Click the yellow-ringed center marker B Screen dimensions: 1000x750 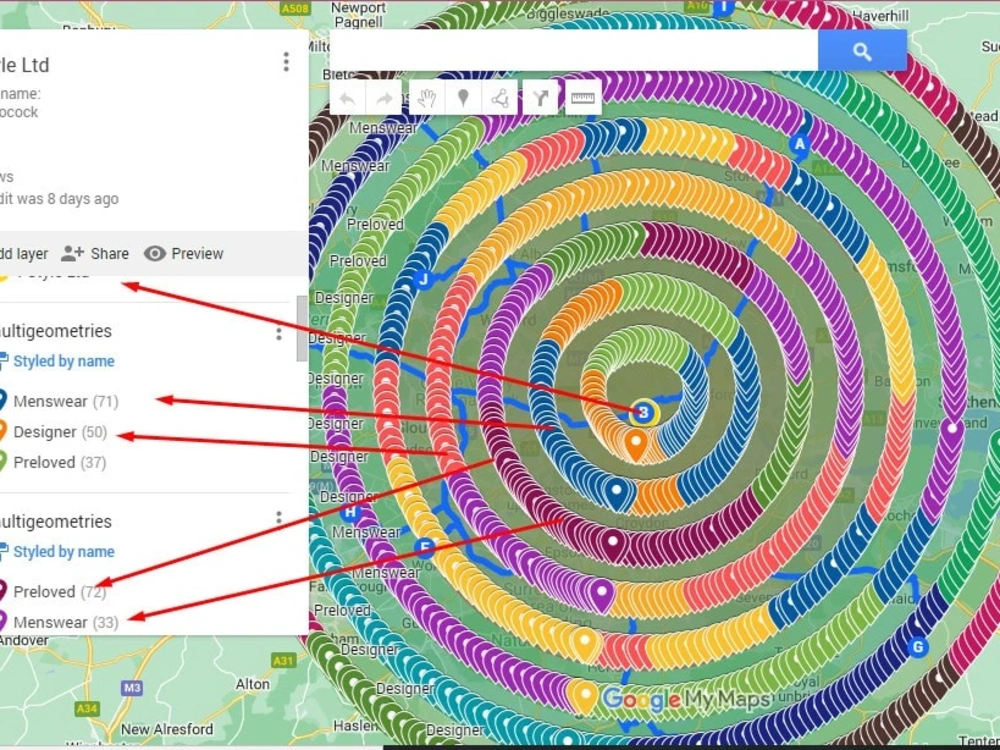tap(644, 413)
